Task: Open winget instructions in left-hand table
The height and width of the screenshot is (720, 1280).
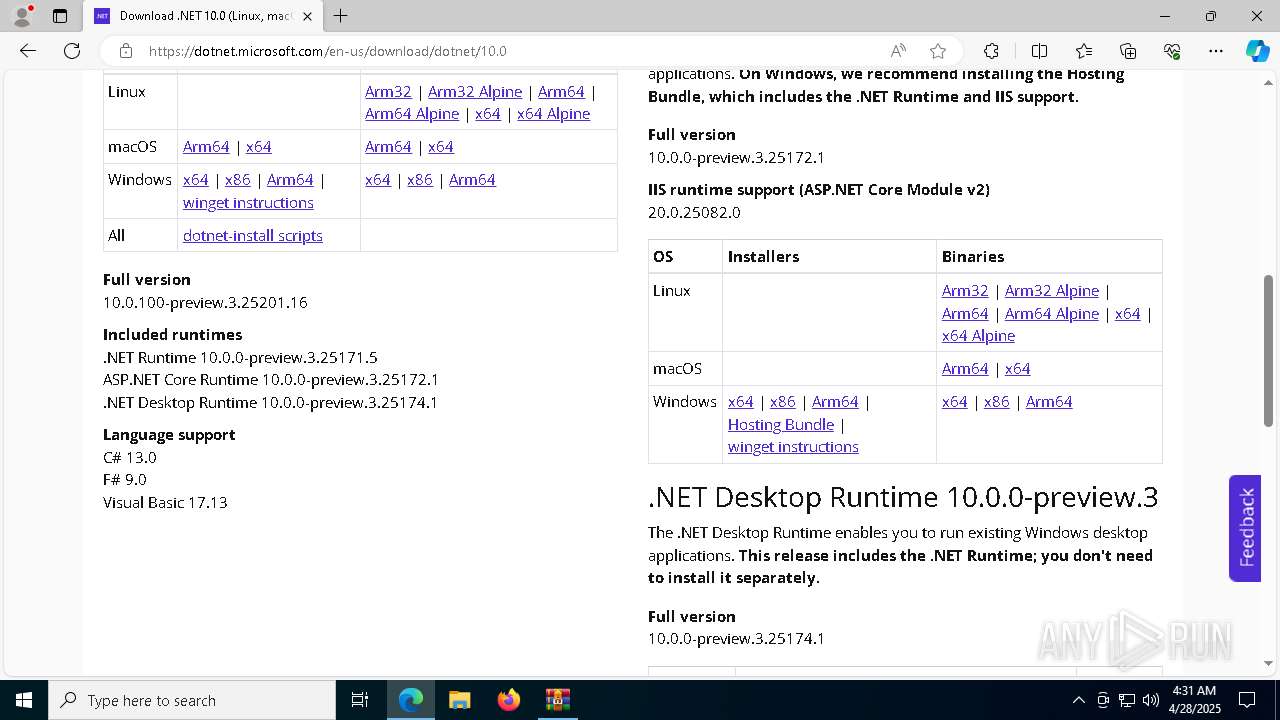Action: click(248, 203)
